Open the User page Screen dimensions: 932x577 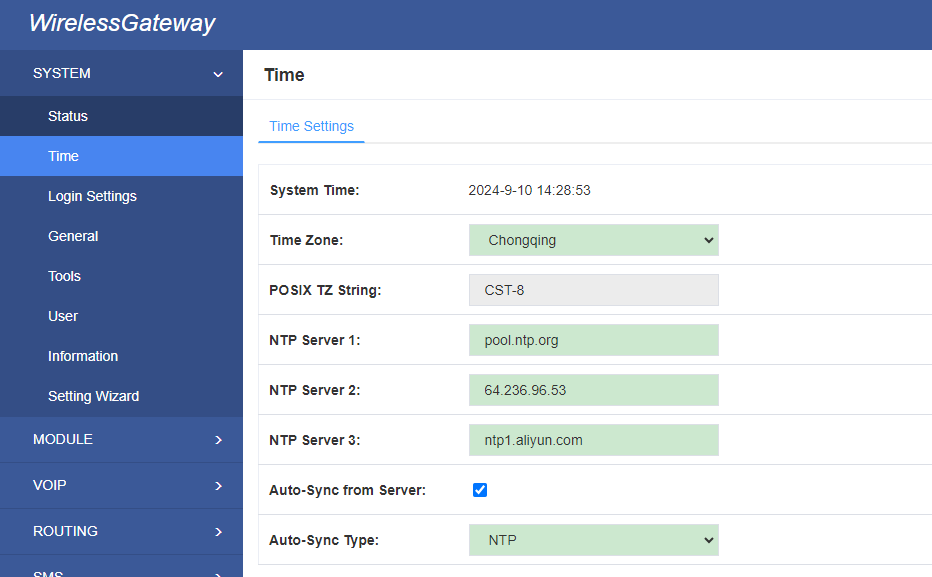tap(121, 316)
